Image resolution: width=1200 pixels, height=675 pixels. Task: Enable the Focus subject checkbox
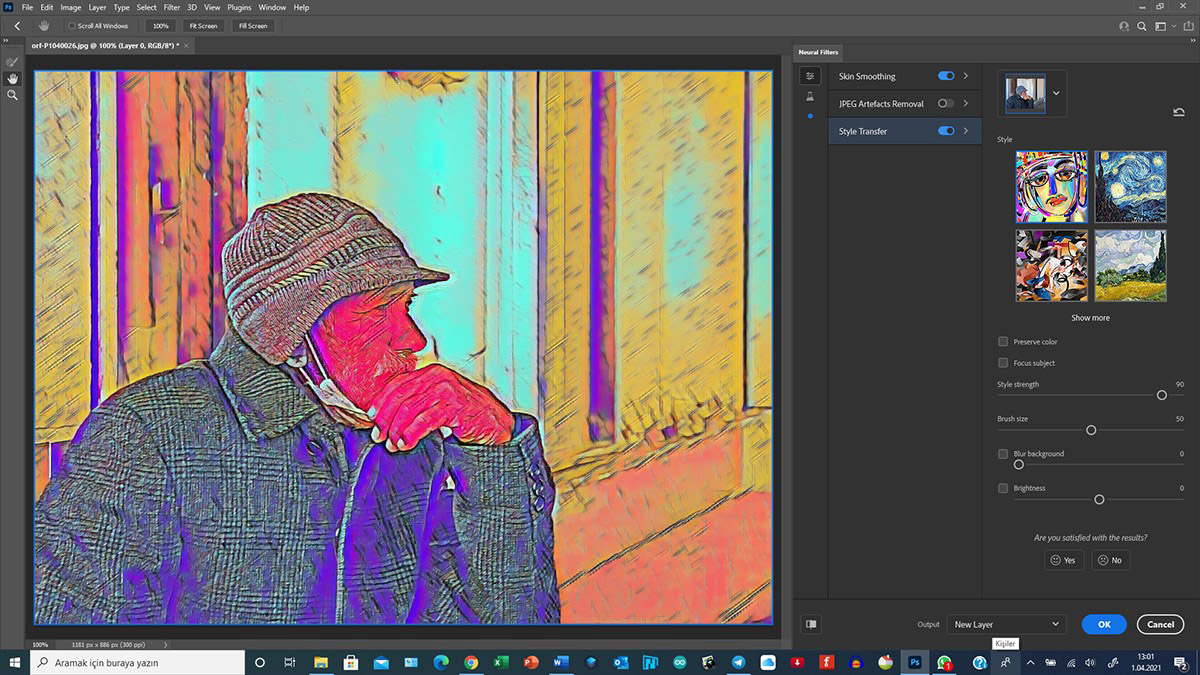click(1003, 363)
